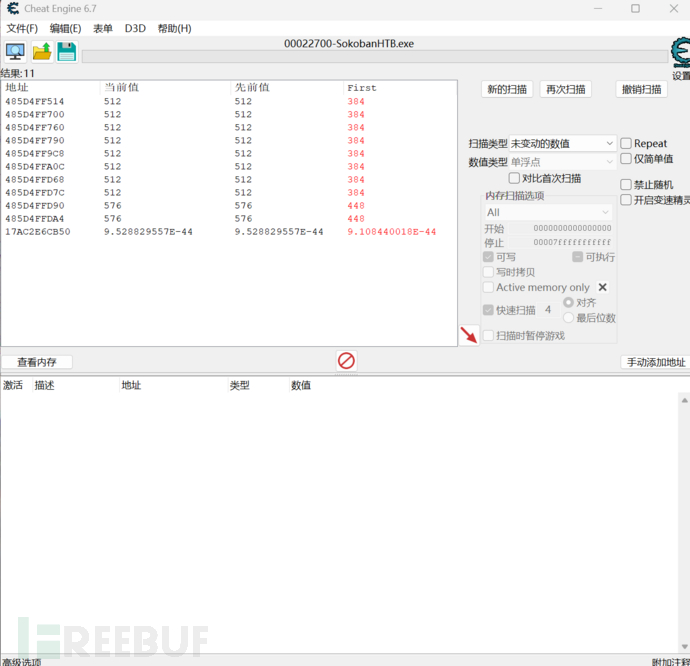Viewport: 690px width, 666px height.
Task: Click the 数值 column header
Action: point(301,385)
